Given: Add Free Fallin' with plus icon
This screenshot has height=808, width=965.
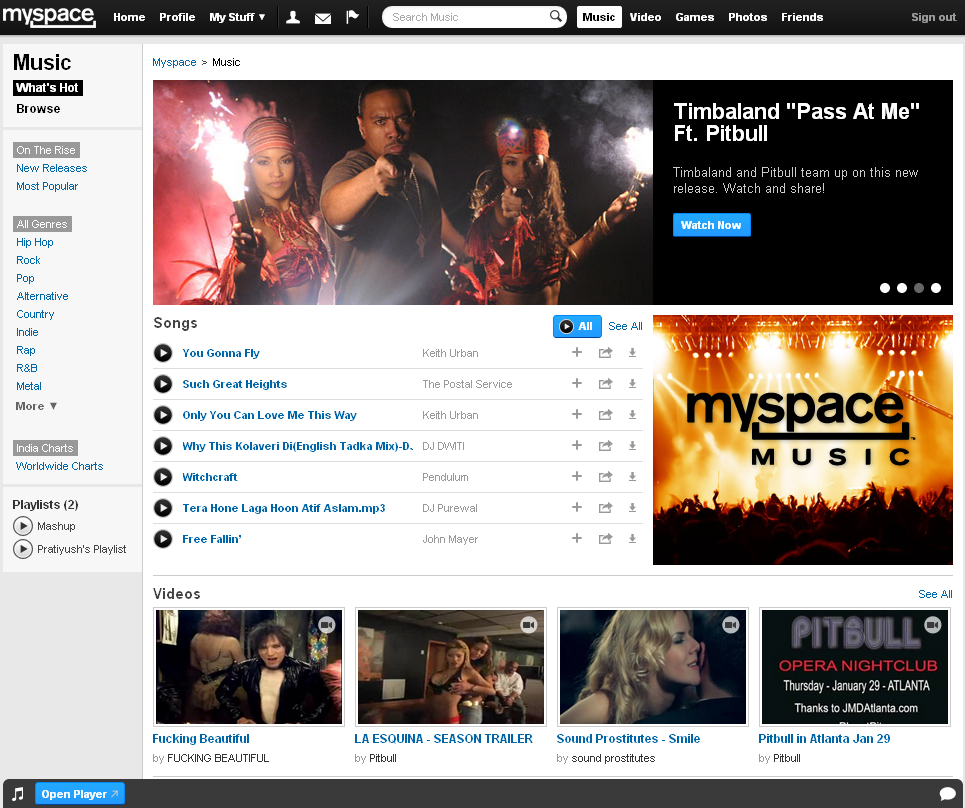Looking at the screenshot, I should pos(577,538).
